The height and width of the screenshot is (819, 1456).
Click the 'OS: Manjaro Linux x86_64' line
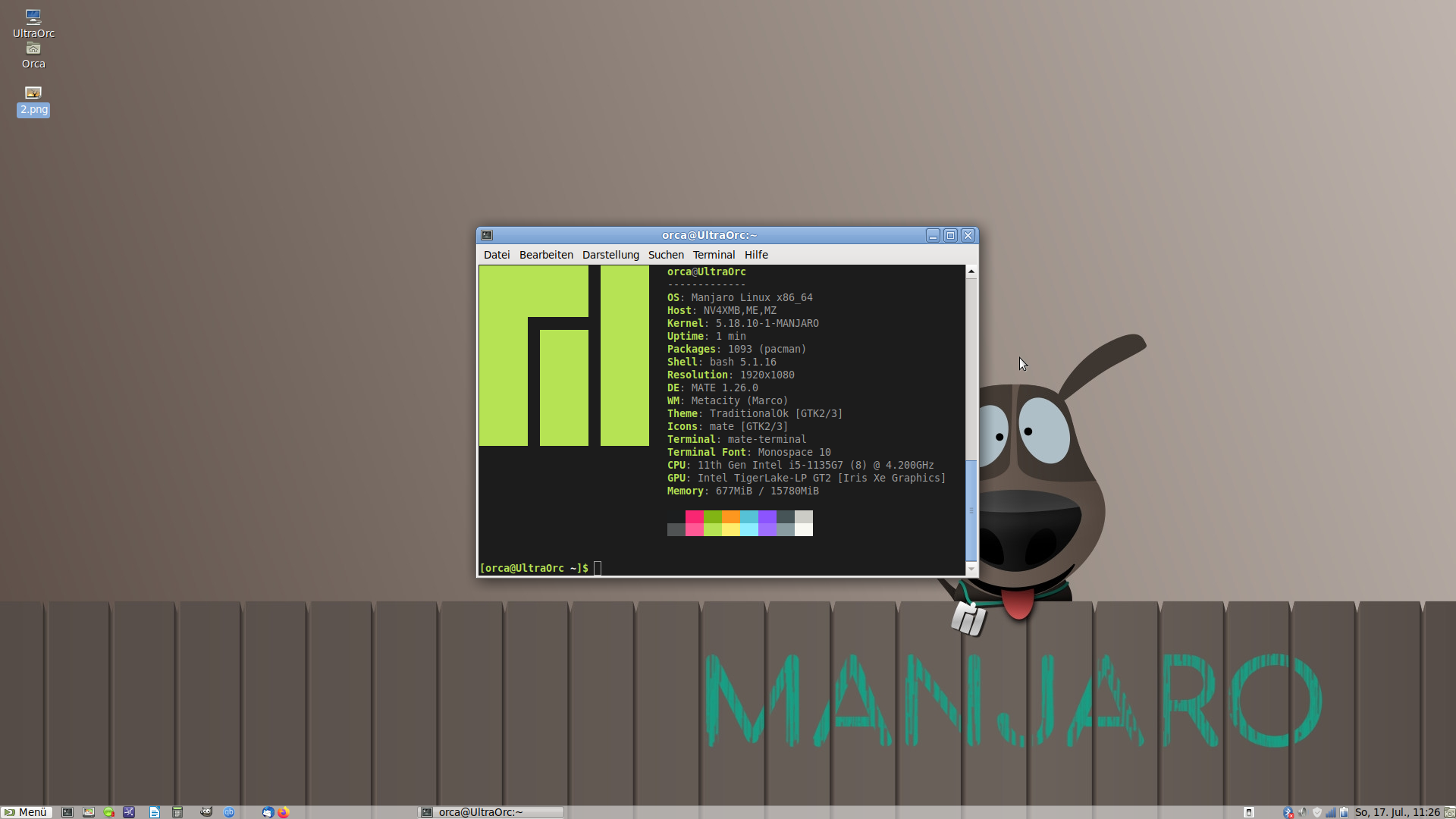[739, 297]
